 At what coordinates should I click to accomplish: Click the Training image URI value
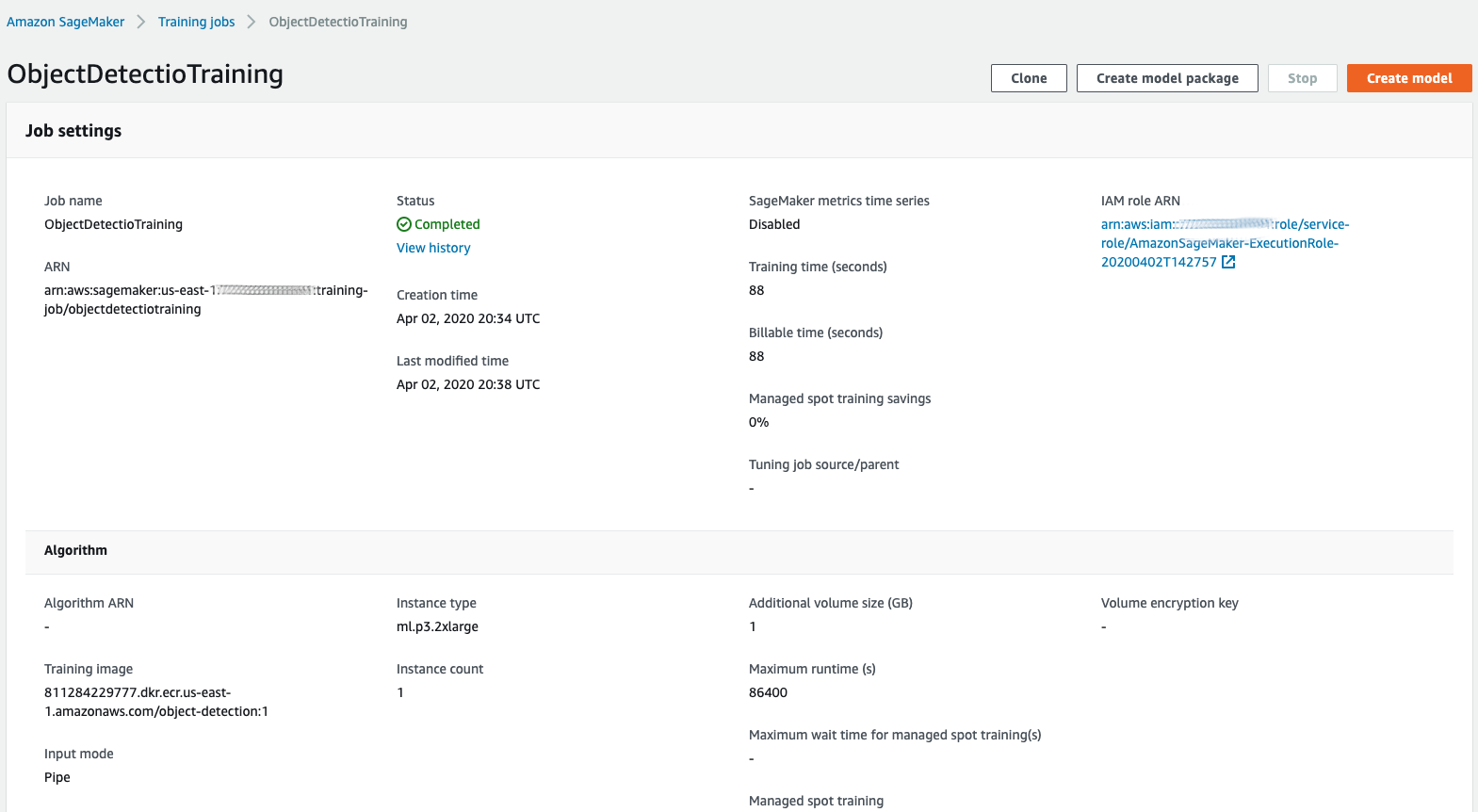tap(155, 702)
